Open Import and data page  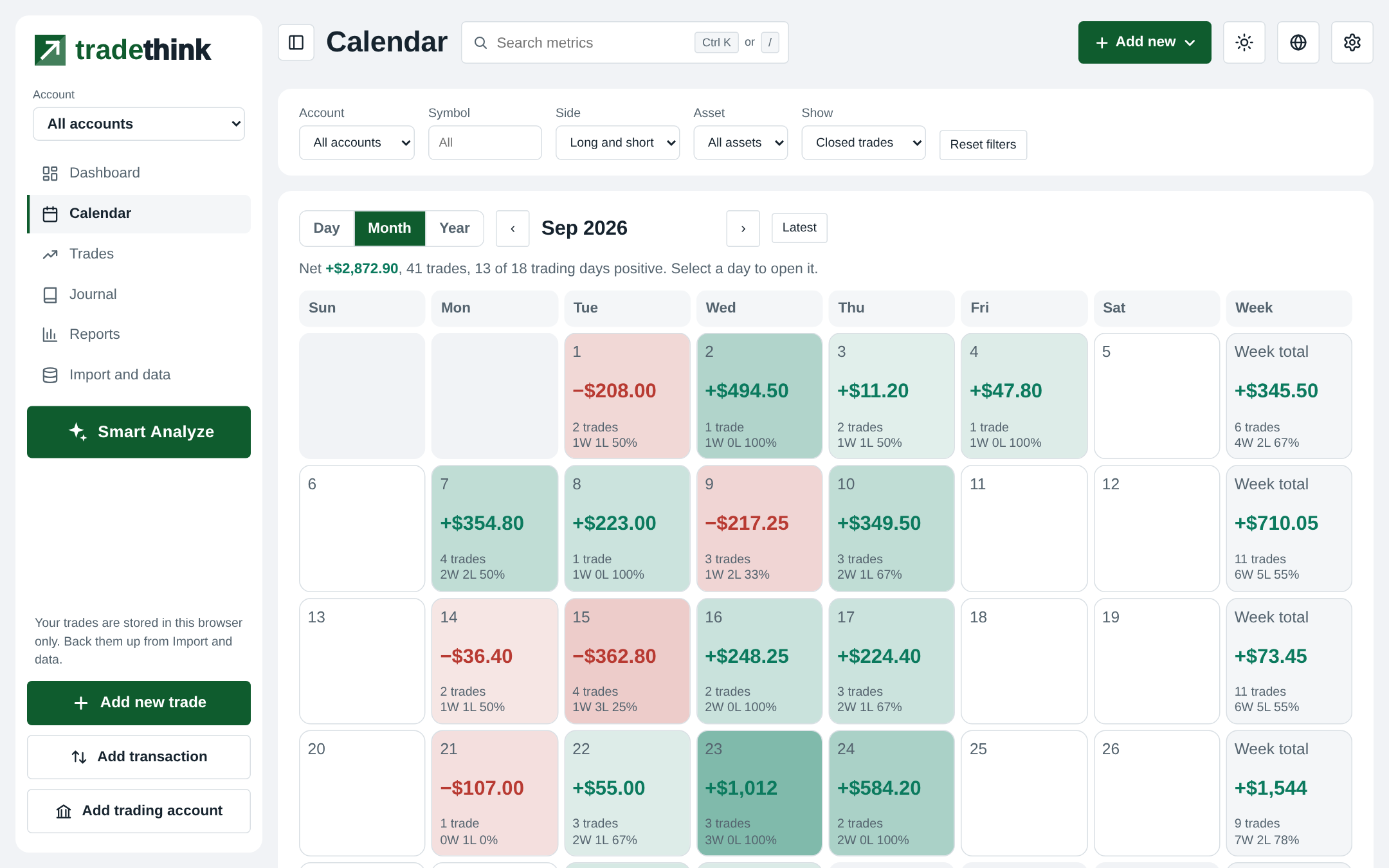click(139, 375)
